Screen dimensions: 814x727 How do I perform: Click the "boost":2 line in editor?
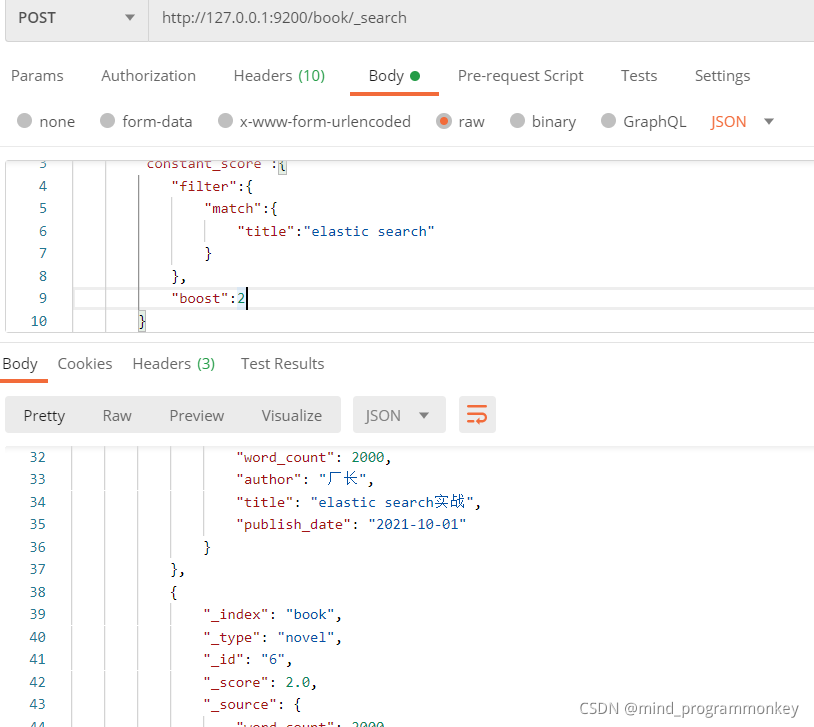[x=208, y=299]
